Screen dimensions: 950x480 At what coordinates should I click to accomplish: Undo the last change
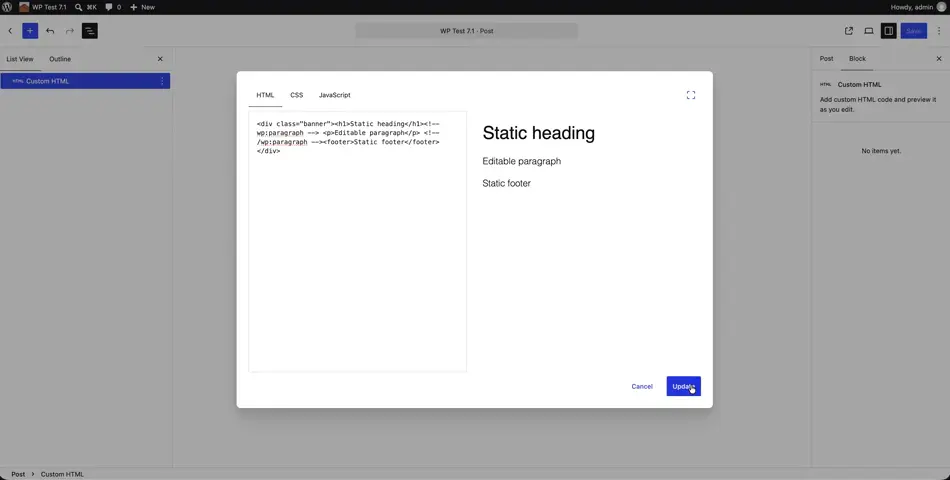50,31
